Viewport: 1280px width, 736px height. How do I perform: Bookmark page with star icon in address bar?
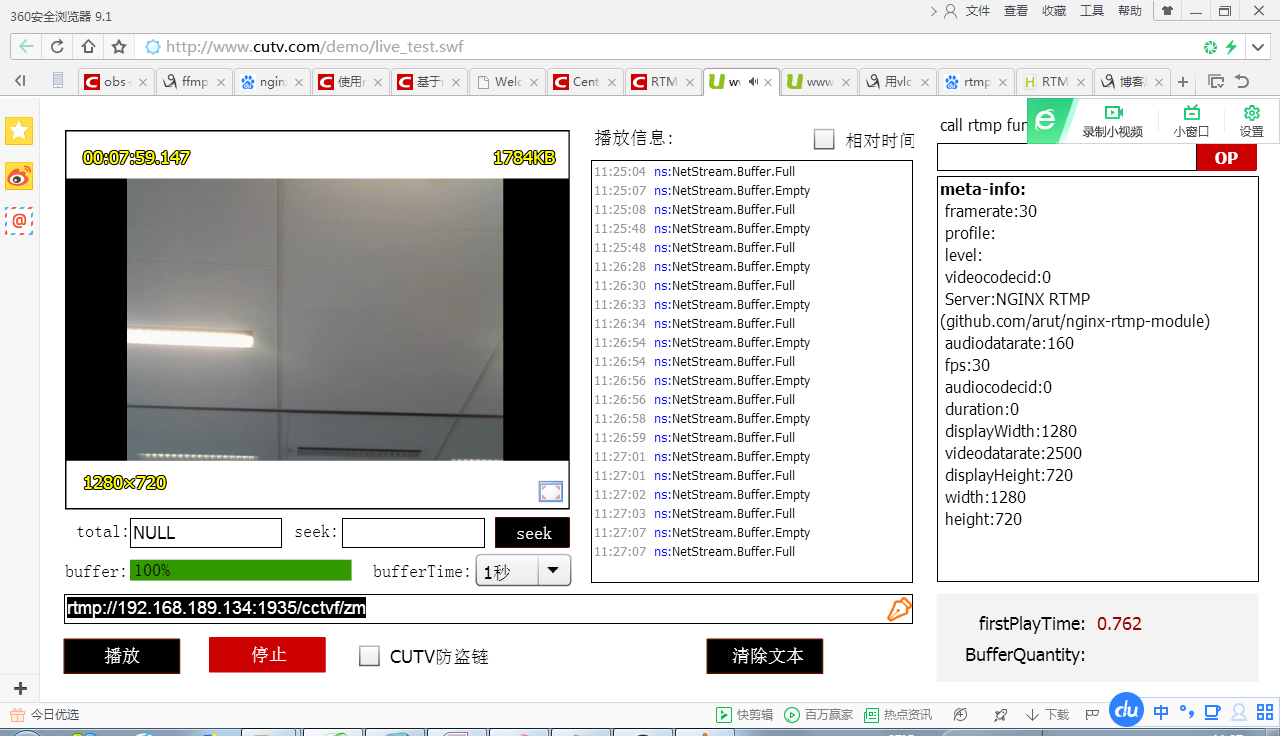coord(119,47)
